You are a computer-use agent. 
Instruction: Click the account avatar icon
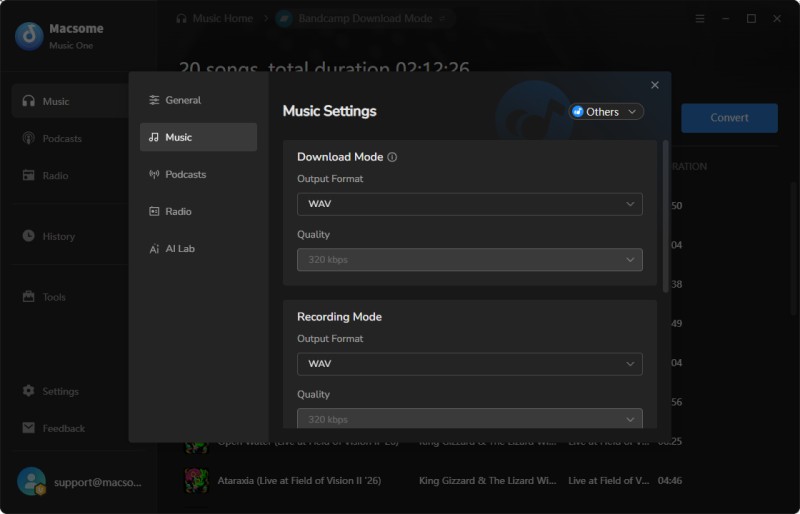tap(31, 481)
